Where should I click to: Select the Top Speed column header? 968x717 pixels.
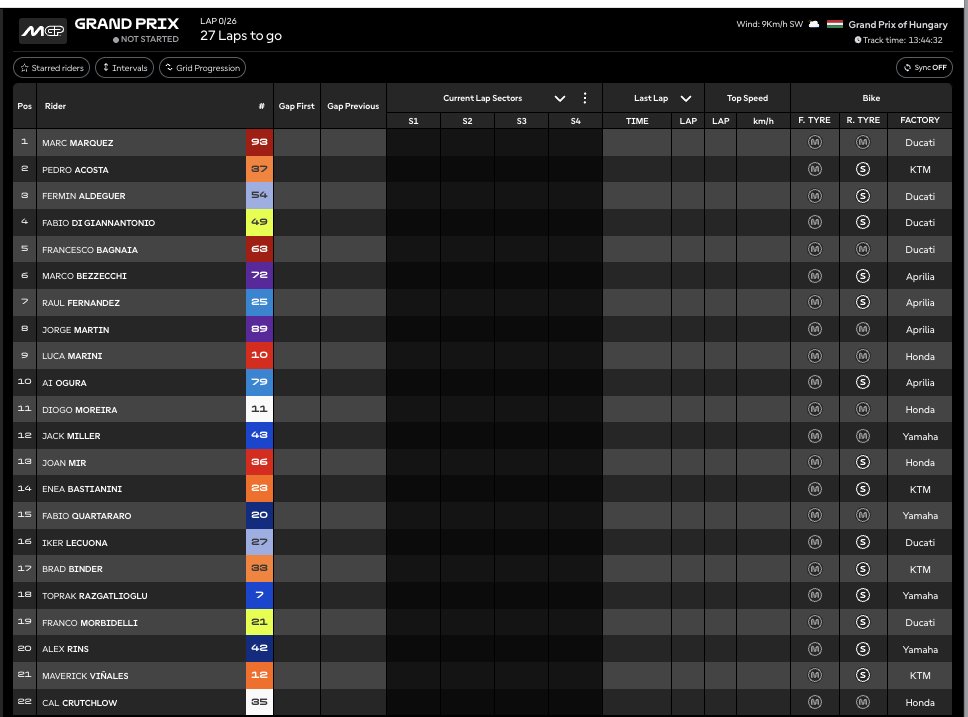[x=747, y=98]
